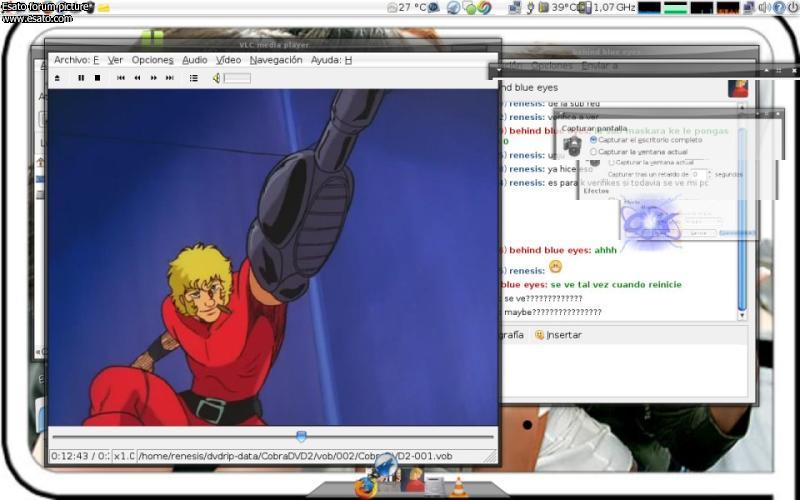Click the VLC cone icon in the dock

(x=459, y=487)
